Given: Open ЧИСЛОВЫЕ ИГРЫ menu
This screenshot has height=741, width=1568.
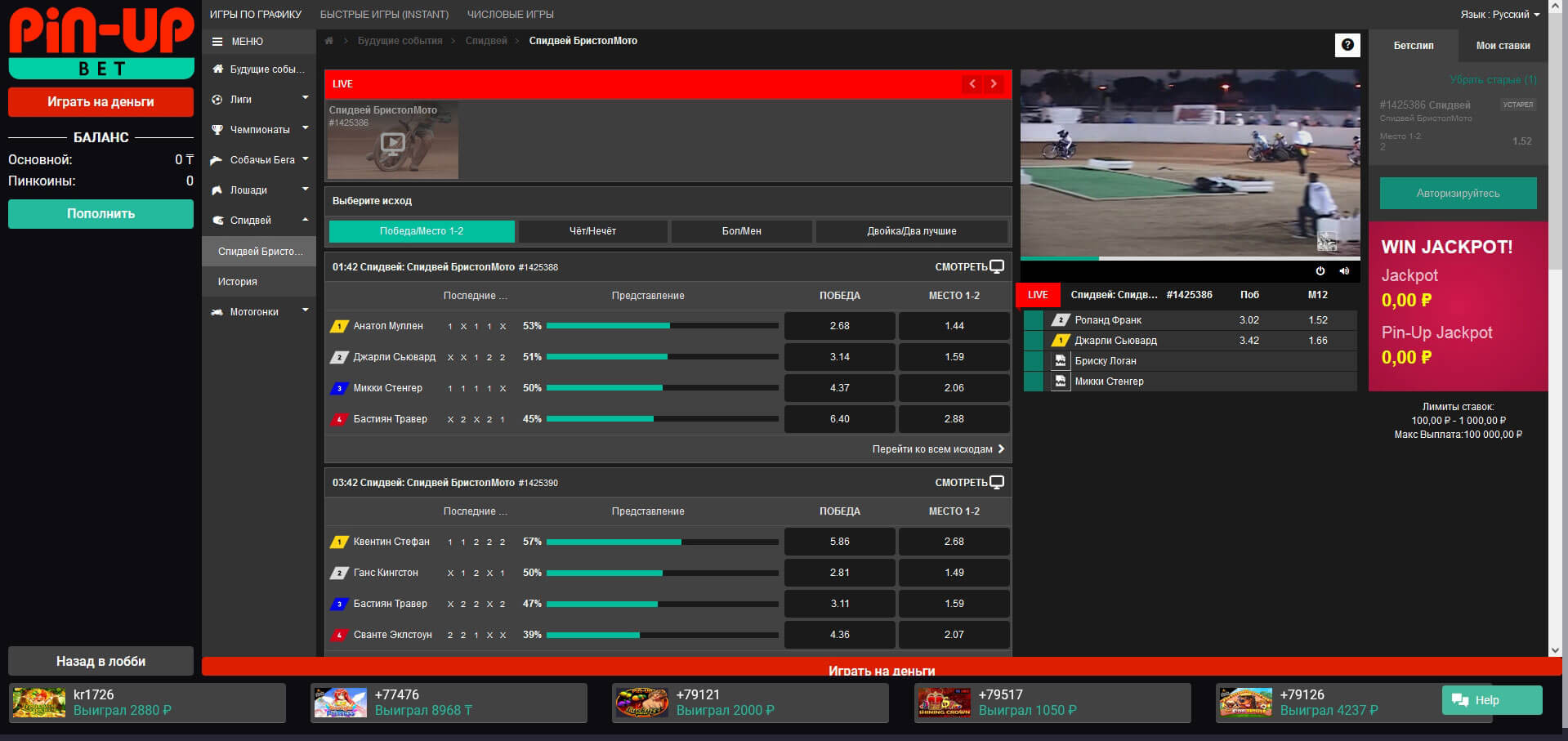Looking at the screenshot, I should pyautogui.click(x=511, y=15).
